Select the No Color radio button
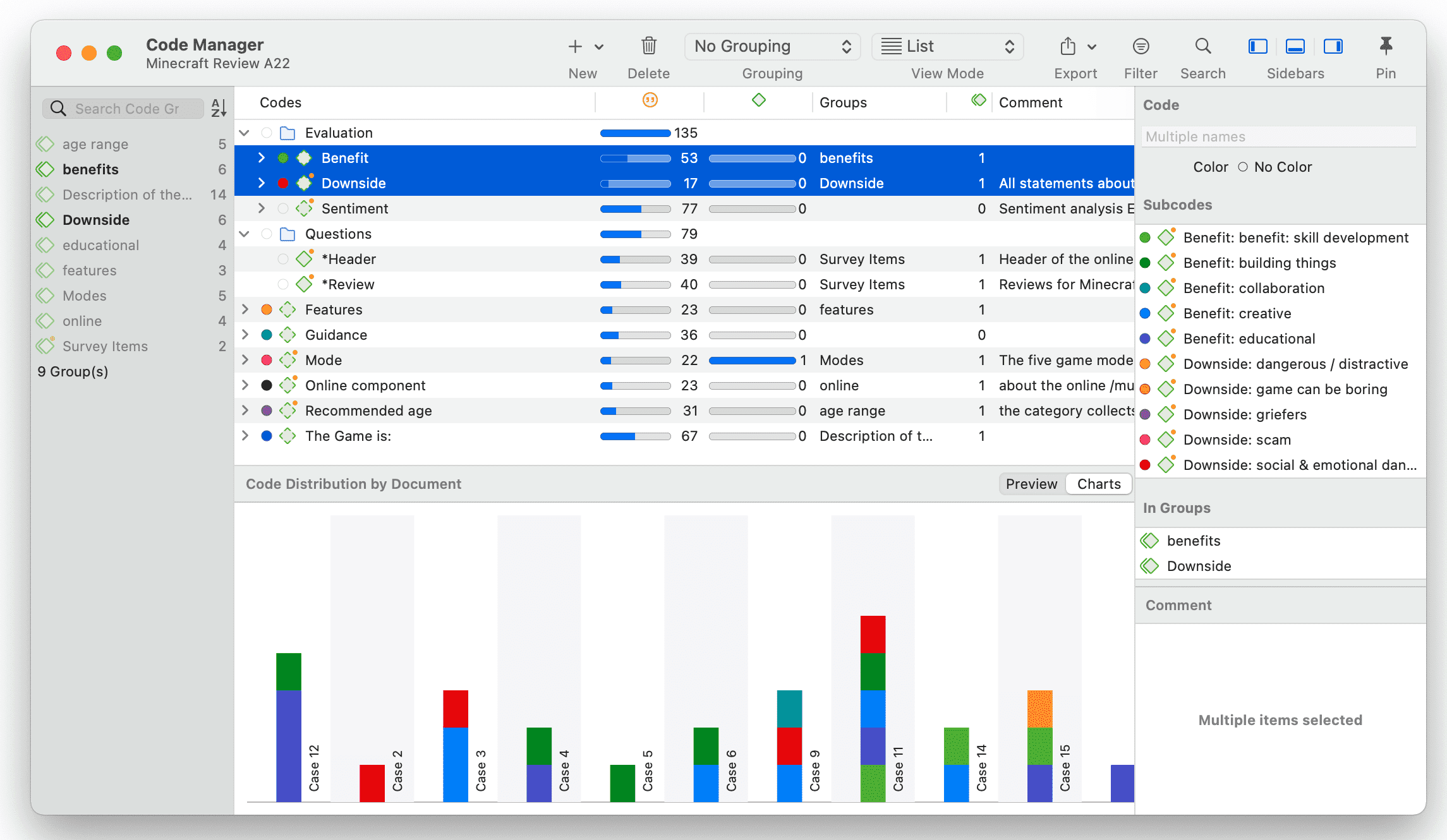The height and width of the screenshot is (840, 1447). pos(1242,167)
